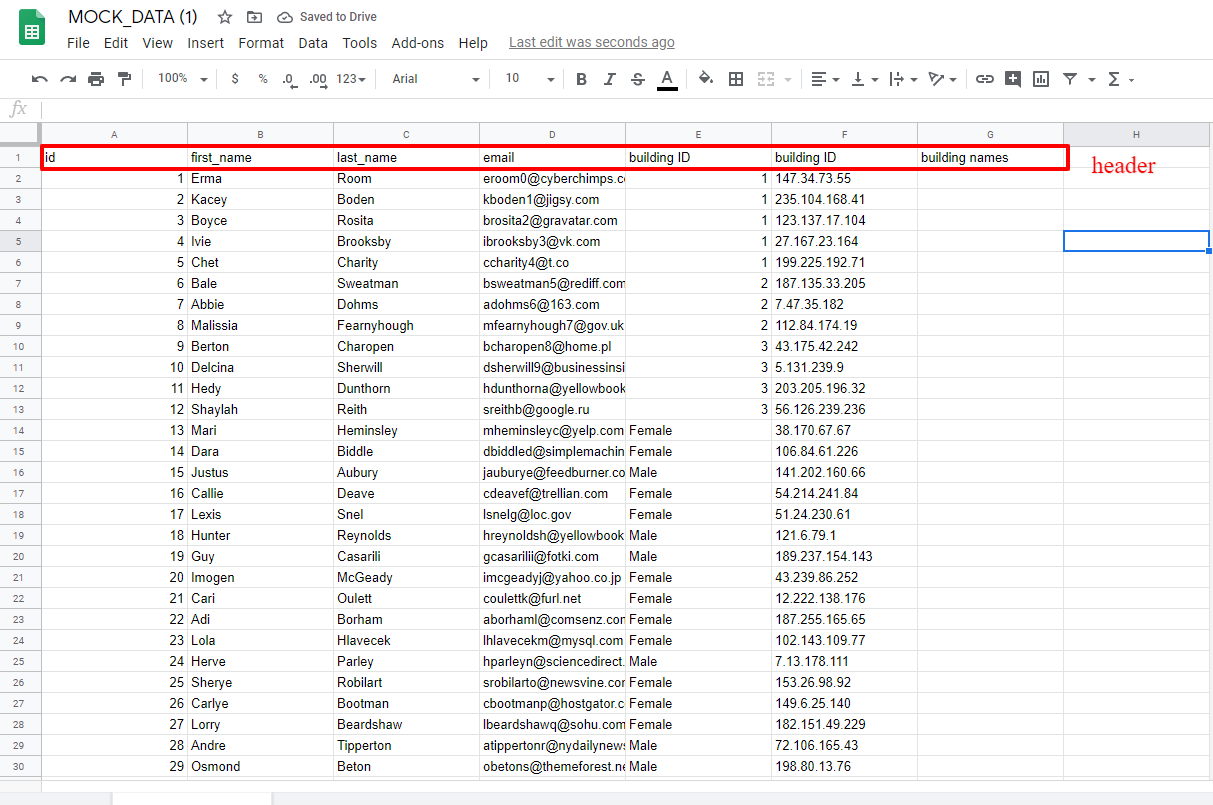Toggle bold formatting
This screenshot has width=1213, height=805.
(x=581, y=79)
